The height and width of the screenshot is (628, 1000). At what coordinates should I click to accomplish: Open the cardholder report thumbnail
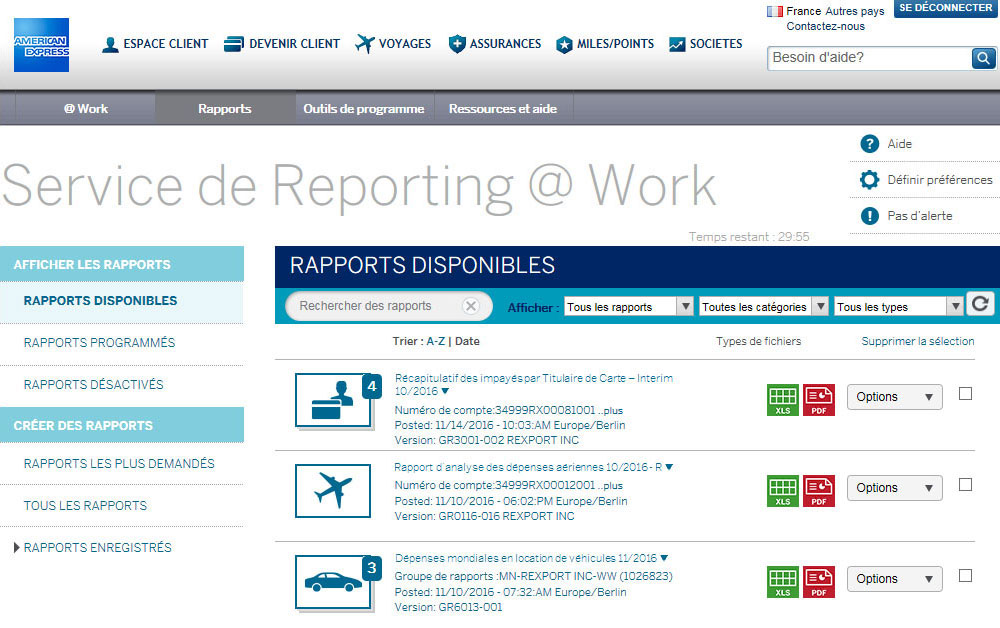[x=334, y=400]
